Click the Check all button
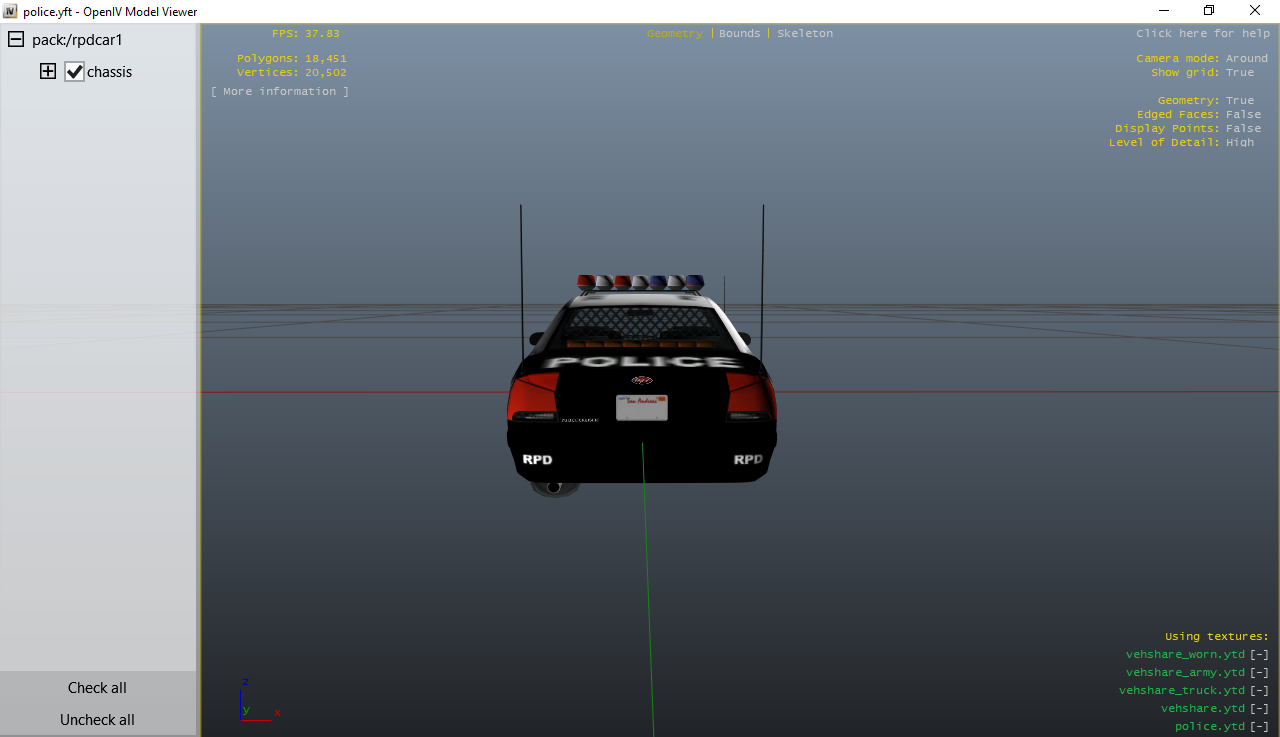Viewport: 1280px width, 737px height. tap(97, 688)
